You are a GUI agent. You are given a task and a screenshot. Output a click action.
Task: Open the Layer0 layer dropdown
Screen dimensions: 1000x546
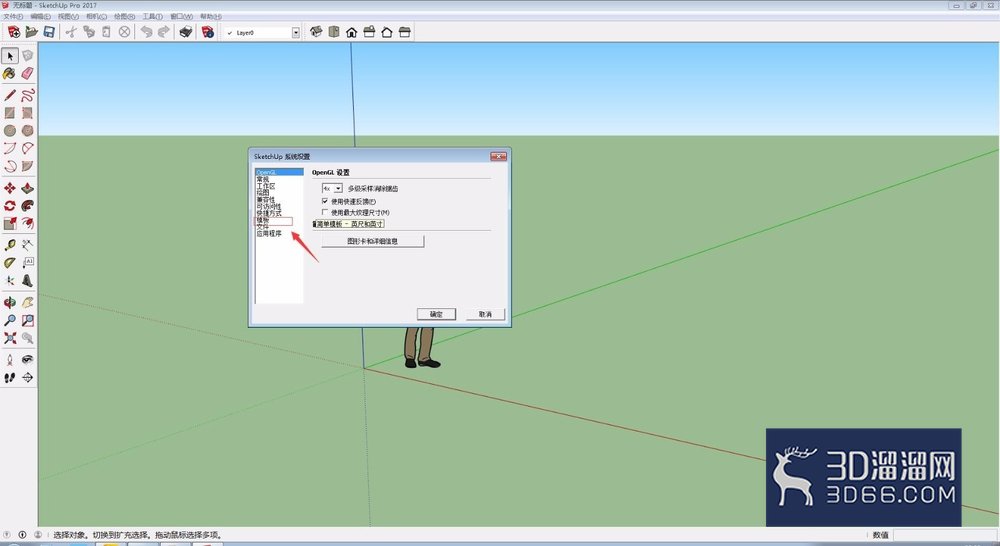pos(296,33)
